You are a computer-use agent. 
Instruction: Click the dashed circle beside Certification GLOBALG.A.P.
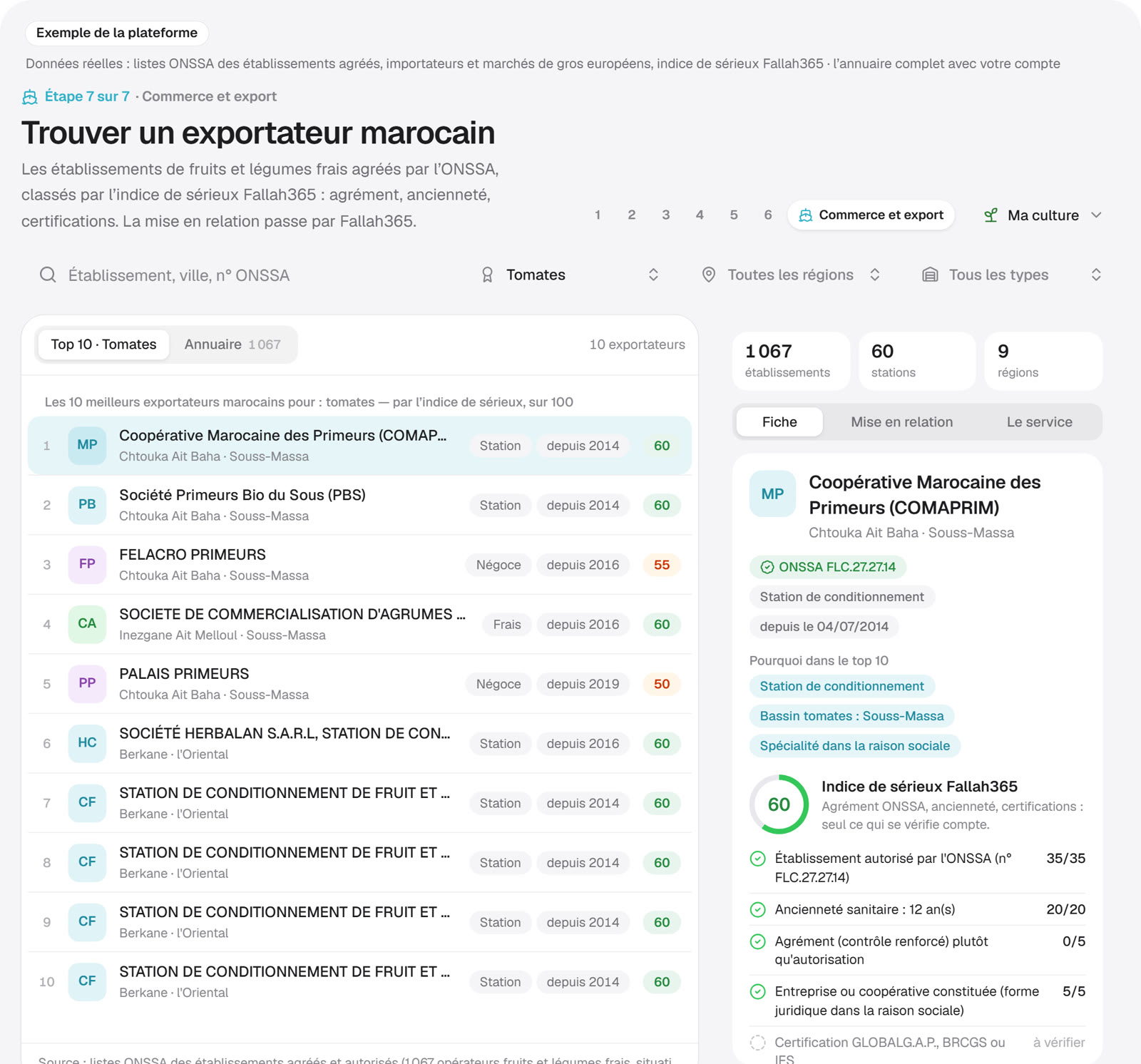click(758, 1043)
